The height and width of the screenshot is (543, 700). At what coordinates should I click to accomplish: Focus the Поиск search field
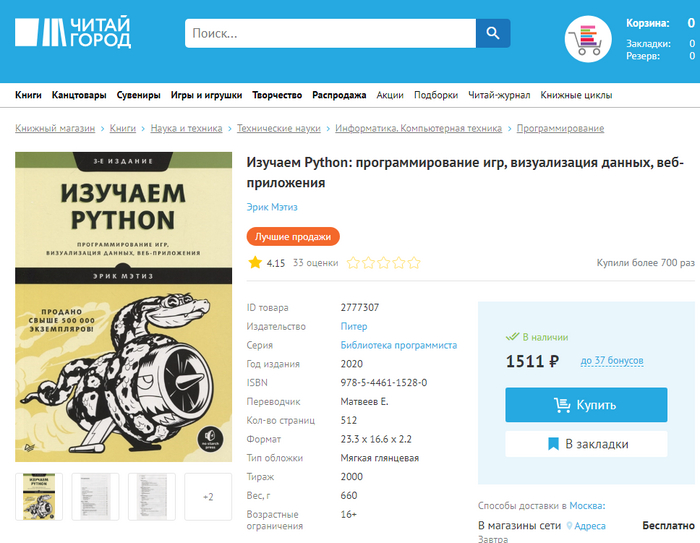tap(330, 33)
